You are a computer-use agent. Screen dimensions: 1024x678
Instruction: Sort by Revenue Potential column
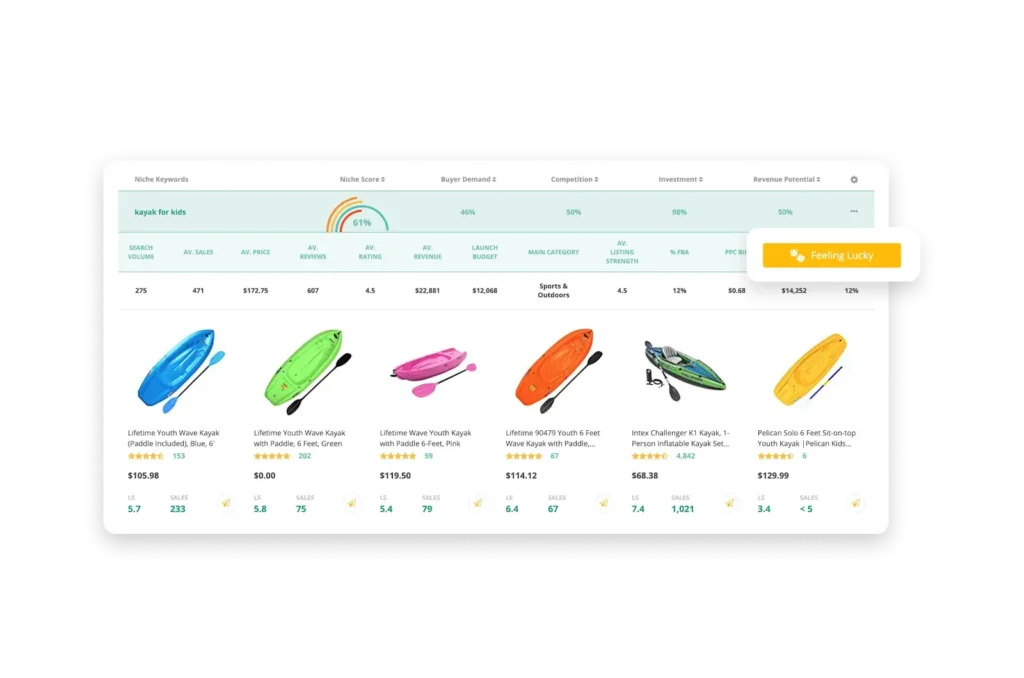click(x=786, y=179)
